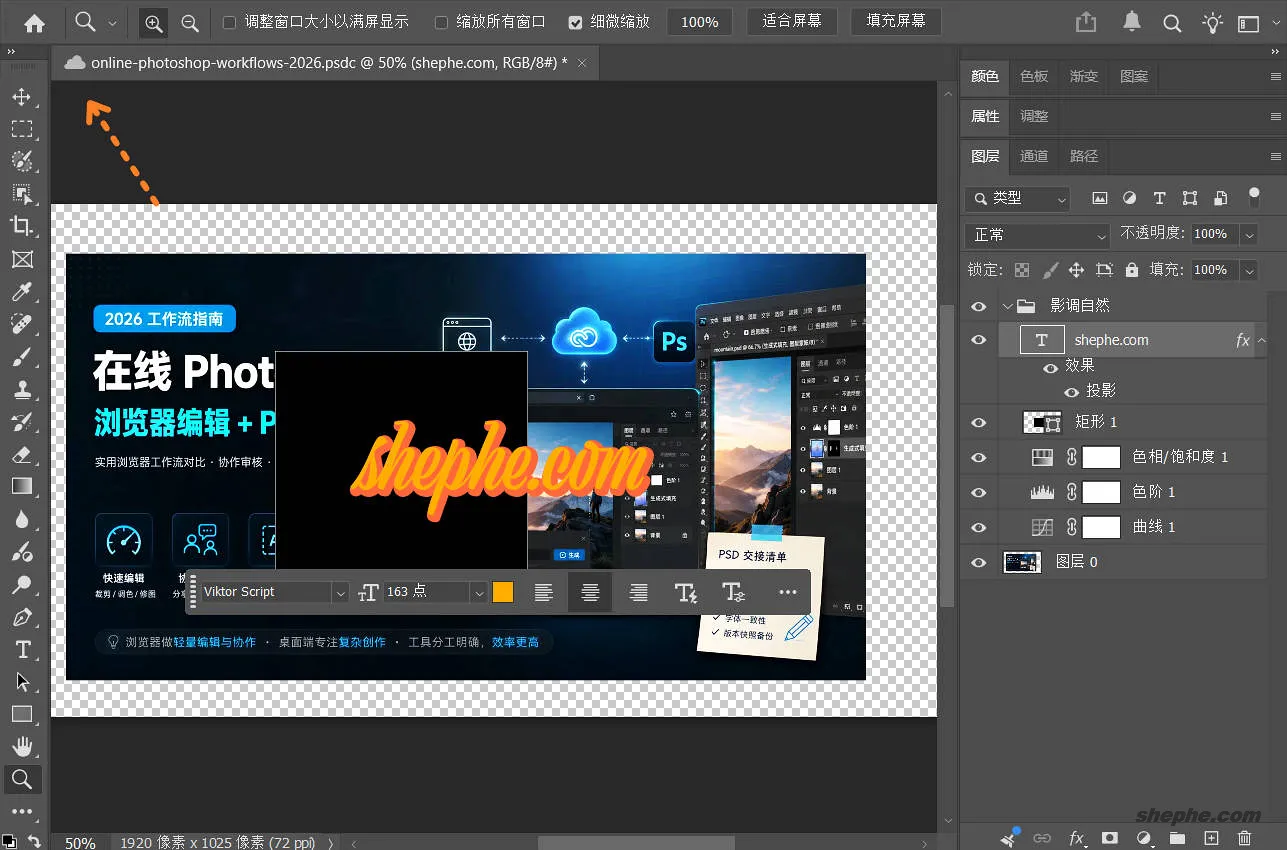Select the Gradient tool
Image resolution: width=1287 pixels, height=850 pixels.
(21, 486)
